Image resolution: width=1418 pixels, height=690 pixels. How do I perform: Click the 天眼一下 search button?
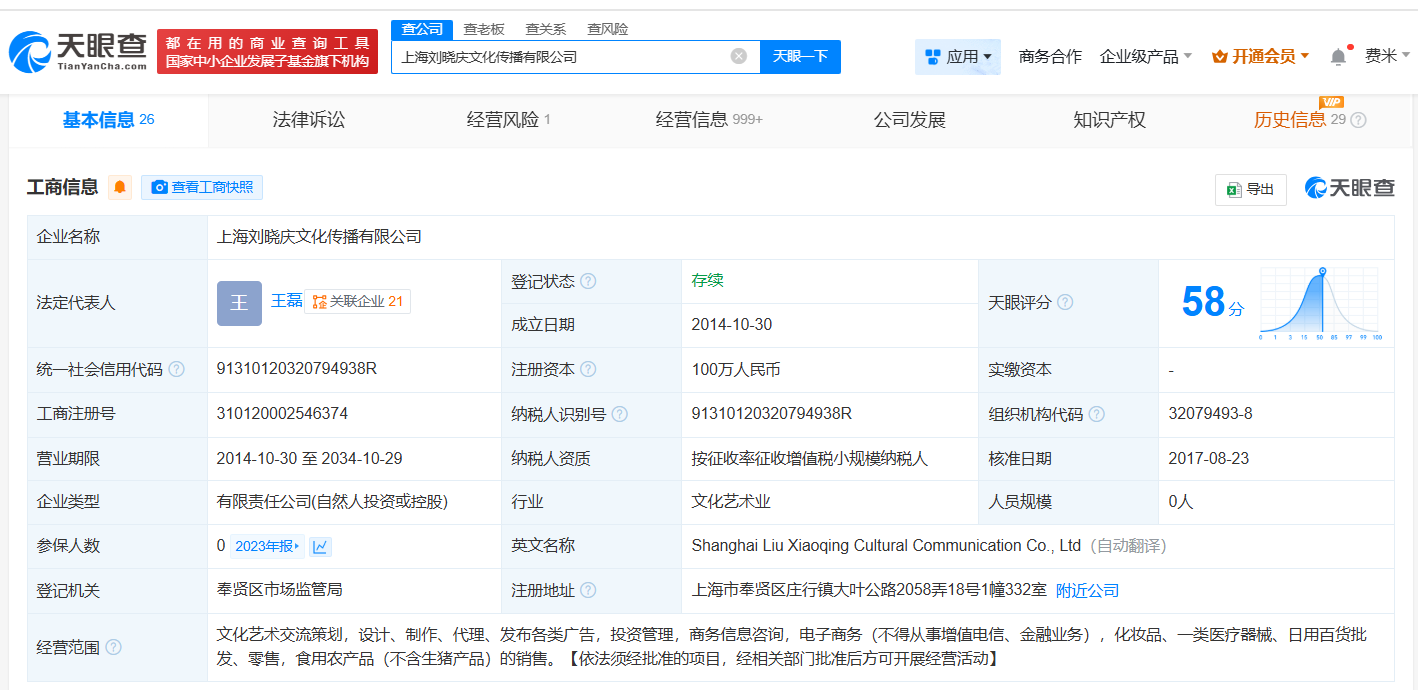point(800,57)
